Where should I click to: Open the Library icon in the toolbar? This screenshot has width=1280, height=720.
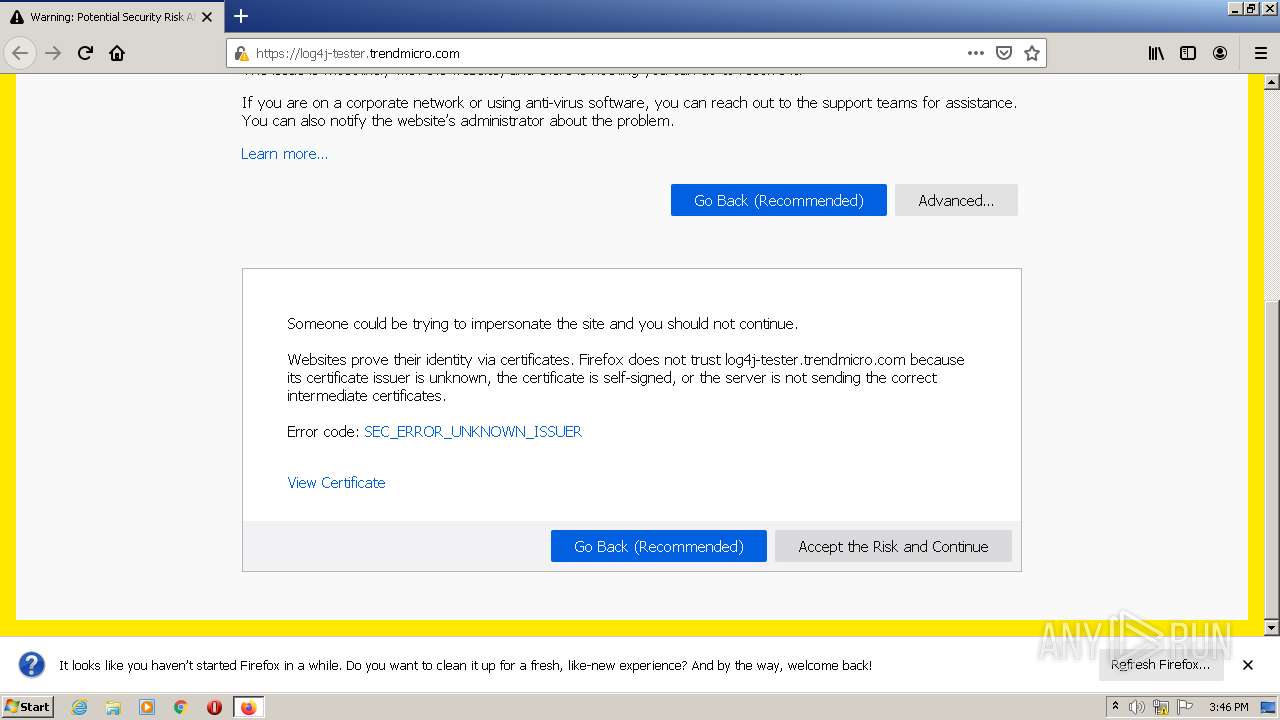1156,53
